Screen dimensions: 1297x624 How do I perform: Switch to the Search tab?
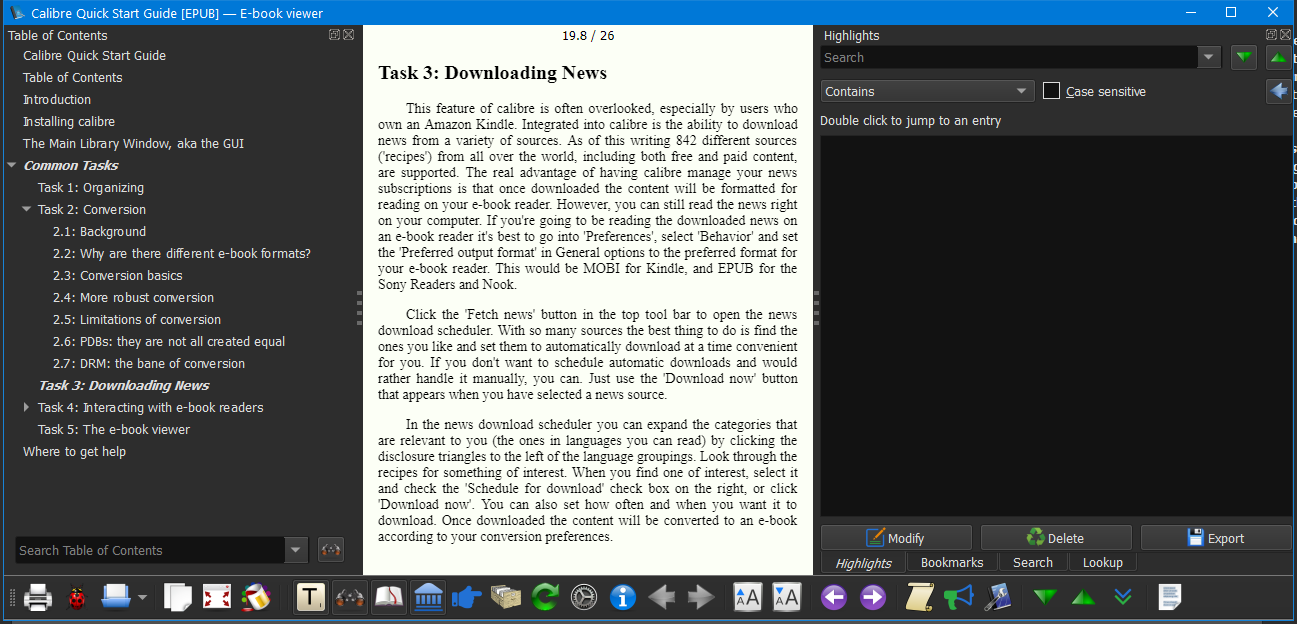1033,563
